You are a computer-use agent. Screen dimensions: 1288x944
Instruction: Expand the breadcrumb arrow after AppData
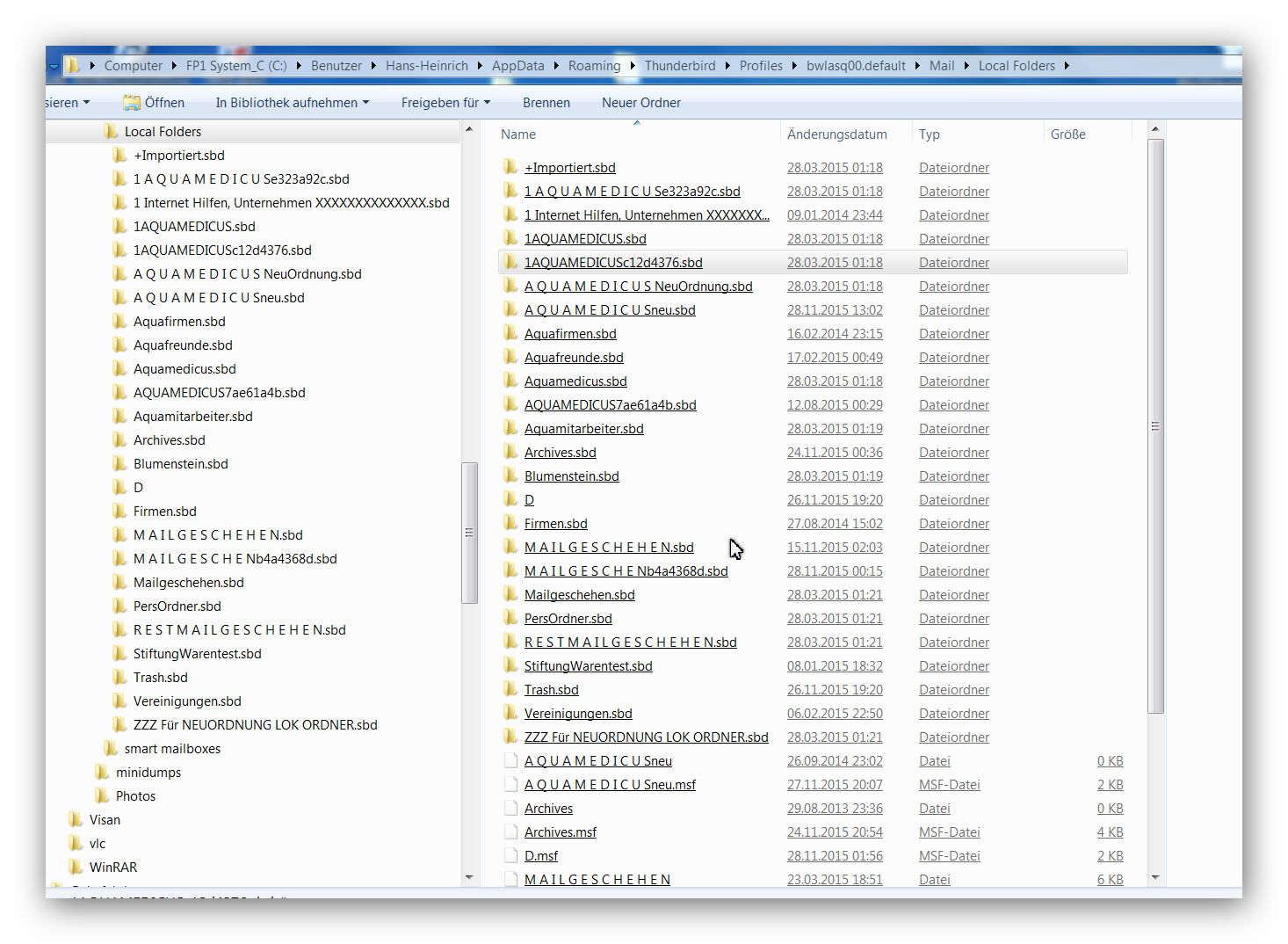point(556,65)
